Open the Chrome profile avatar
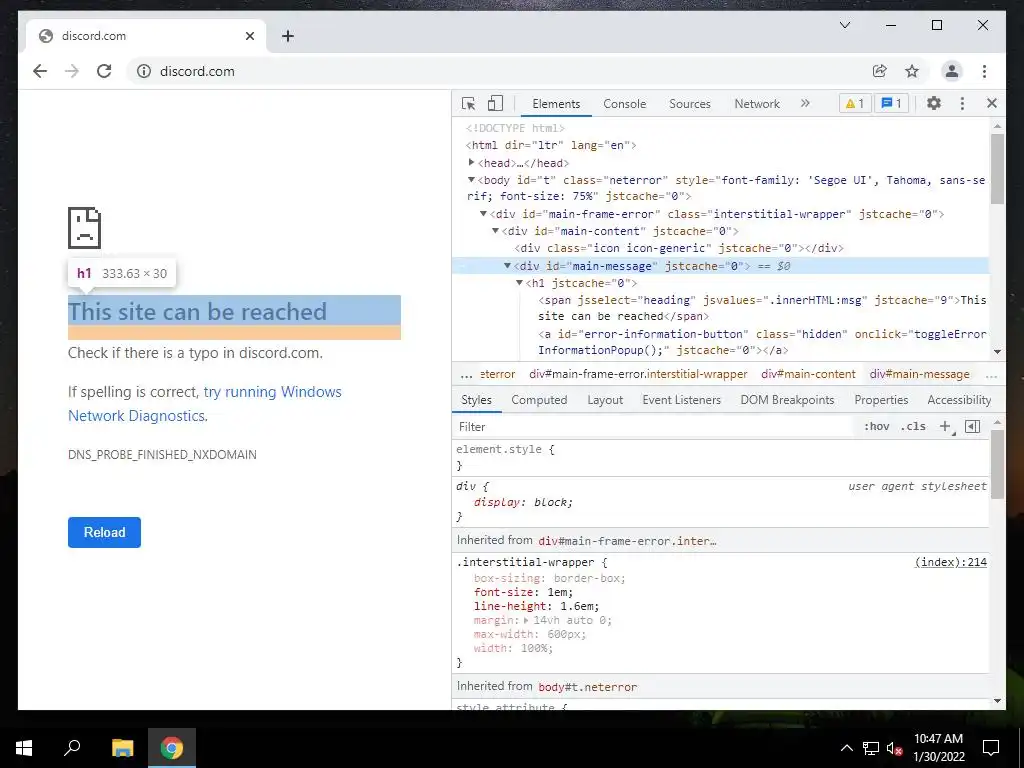Image resolution: width=1024 pixels, height=768 pixels. click(952, 71)
